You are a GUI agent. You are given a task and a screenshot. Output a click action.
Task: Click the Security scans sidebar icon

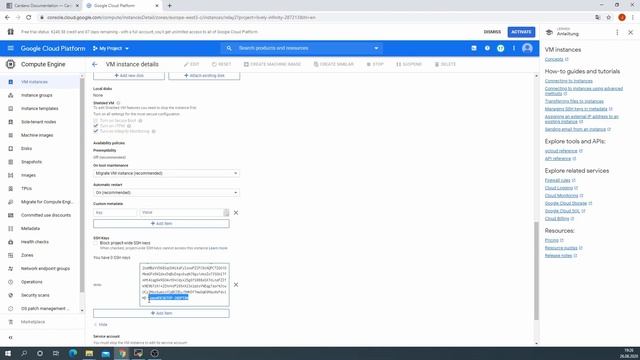point(11,295)
